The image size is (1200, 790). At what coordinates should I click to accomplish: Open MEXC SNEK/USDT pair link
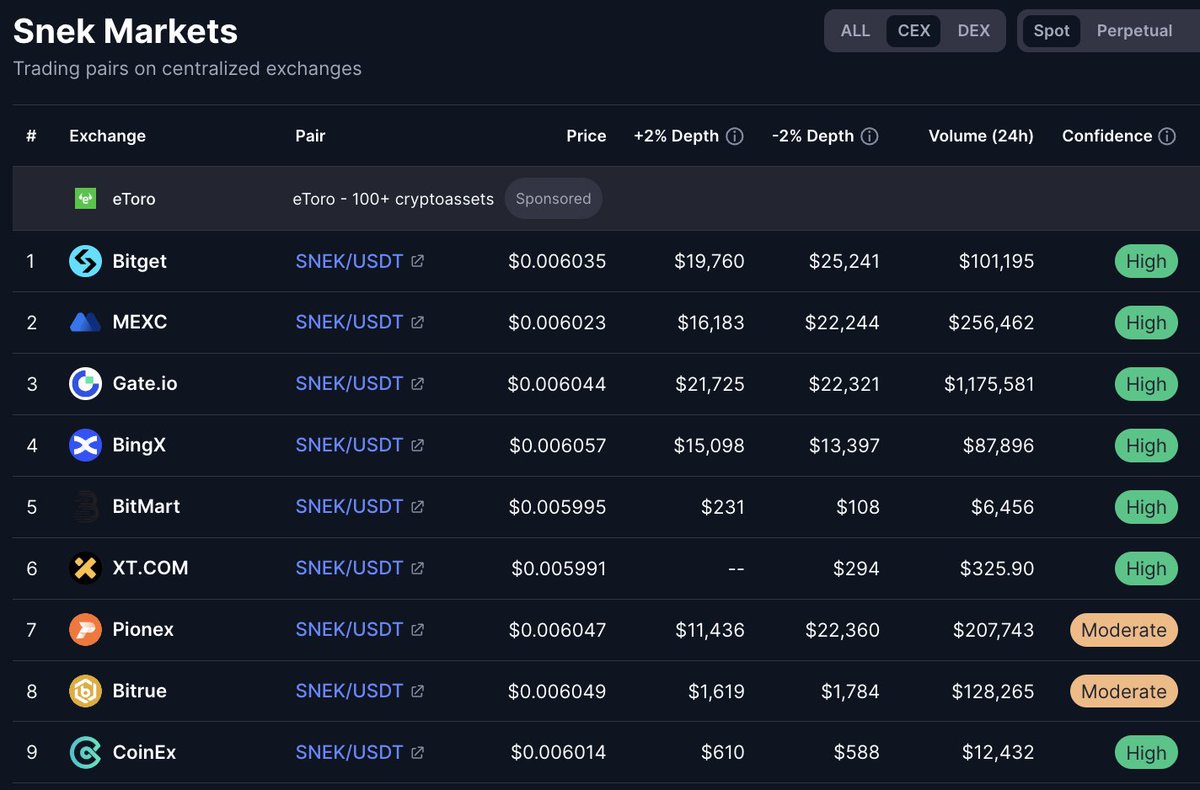349,322
